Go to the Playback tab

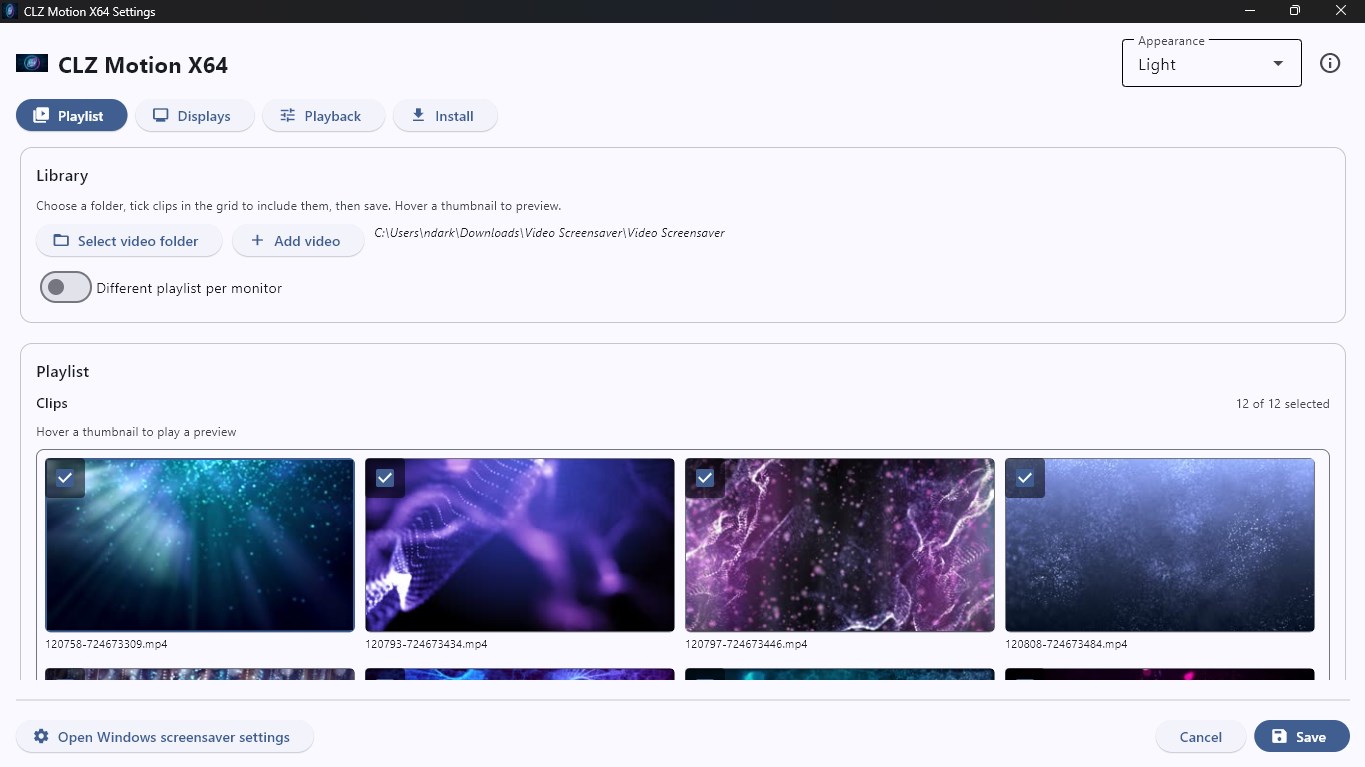tap(323, 116)
